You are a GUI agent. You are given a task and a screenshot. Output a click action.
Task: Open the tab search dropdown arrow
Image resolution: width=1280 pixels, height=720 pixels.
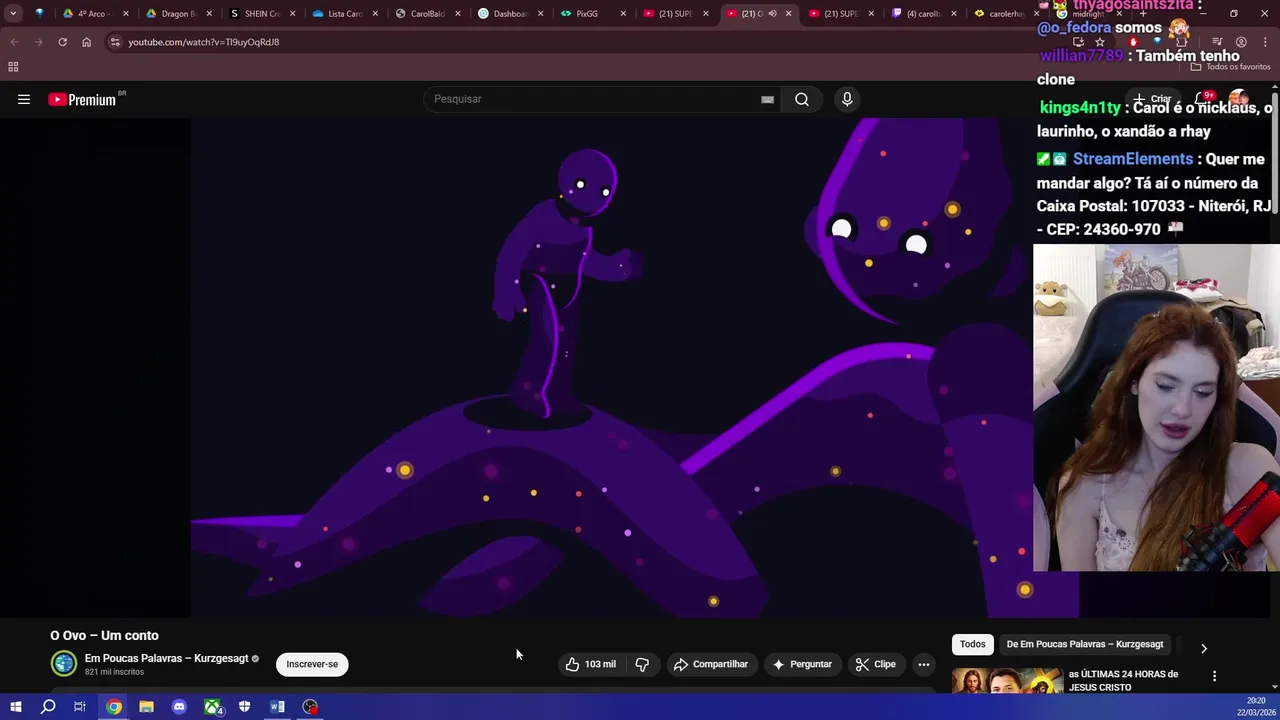pos(13,14)
